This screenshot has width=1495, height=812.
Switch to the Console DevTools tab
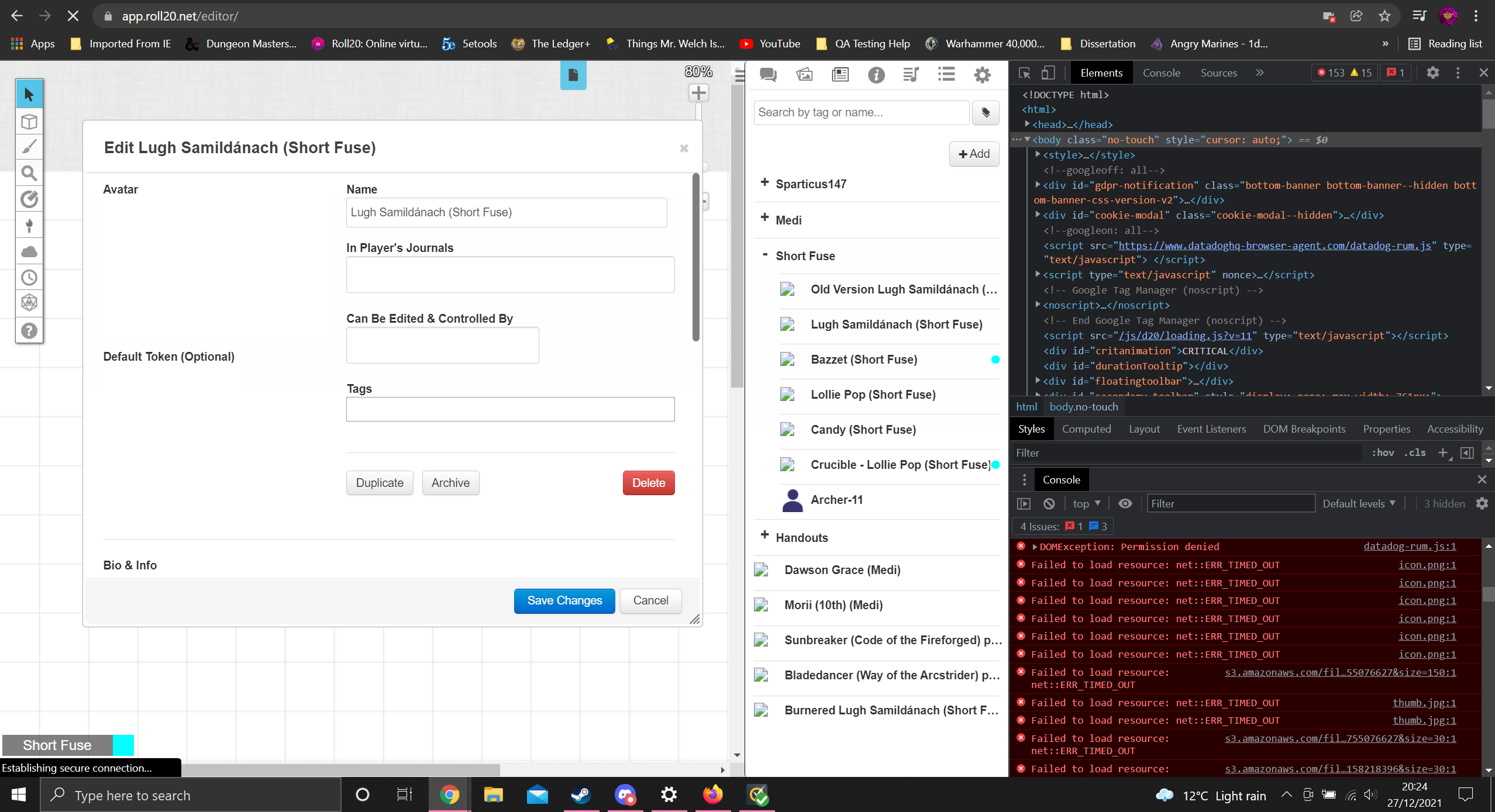coord(1161,72)
